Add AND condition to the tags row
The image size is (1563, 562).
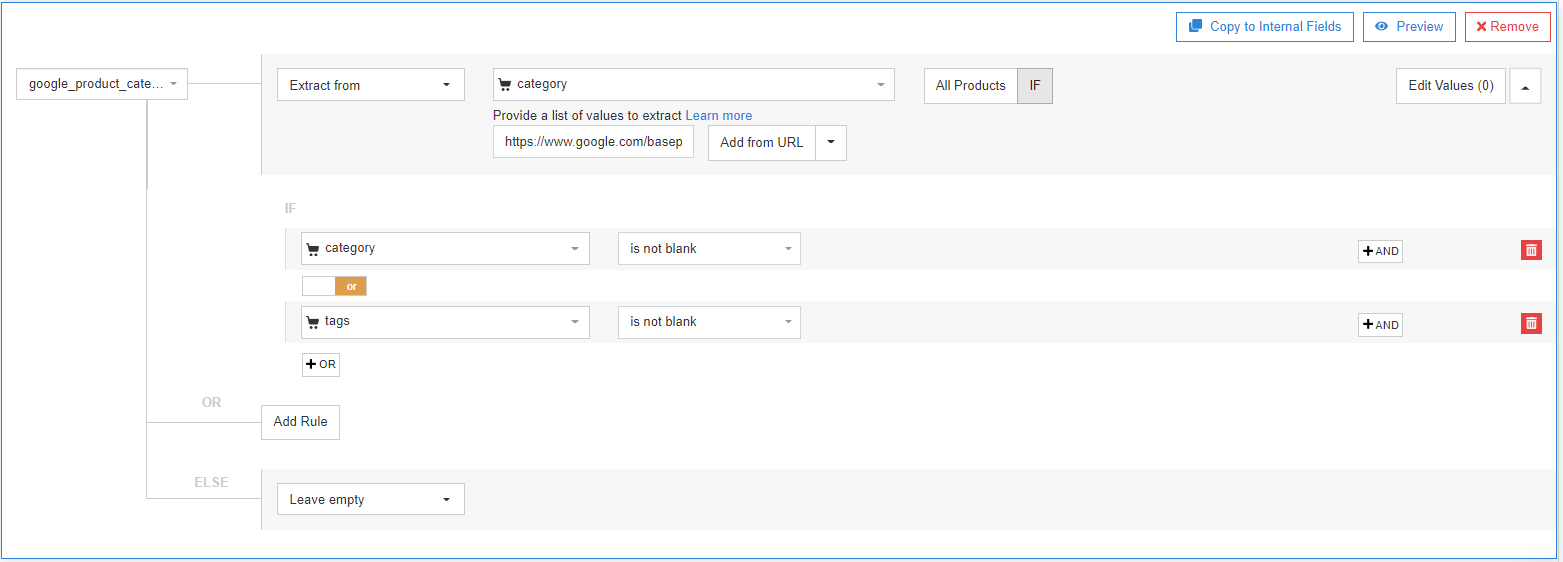click(1380, 324)
